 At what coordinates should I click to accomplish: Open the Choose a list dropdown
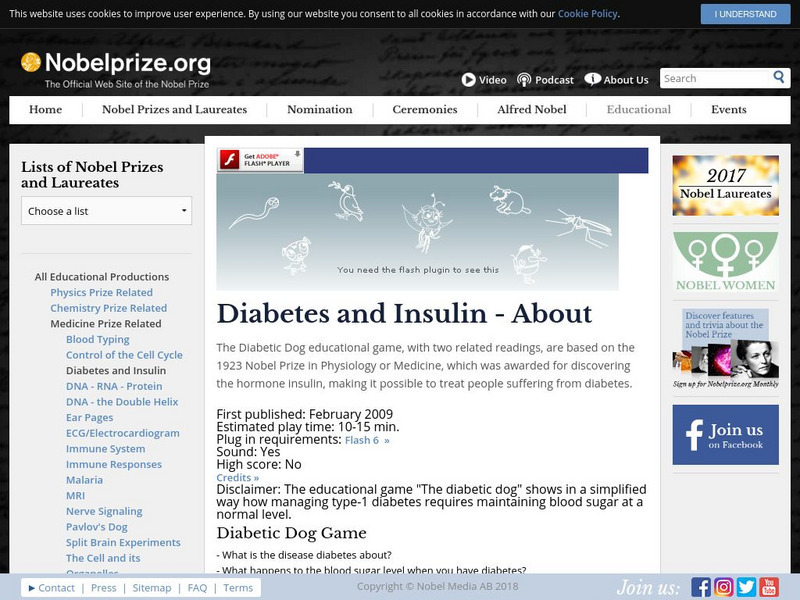tap(104, 211)
